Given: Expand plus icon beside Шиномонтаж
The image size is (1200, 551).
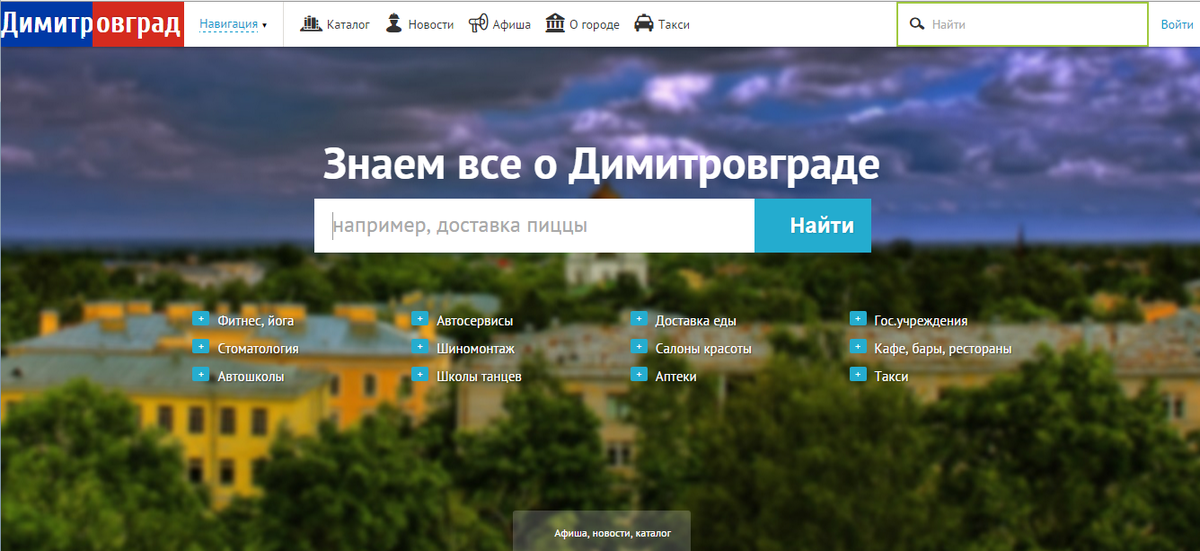Looking at the screenshot, I should [x=419, y=347].
